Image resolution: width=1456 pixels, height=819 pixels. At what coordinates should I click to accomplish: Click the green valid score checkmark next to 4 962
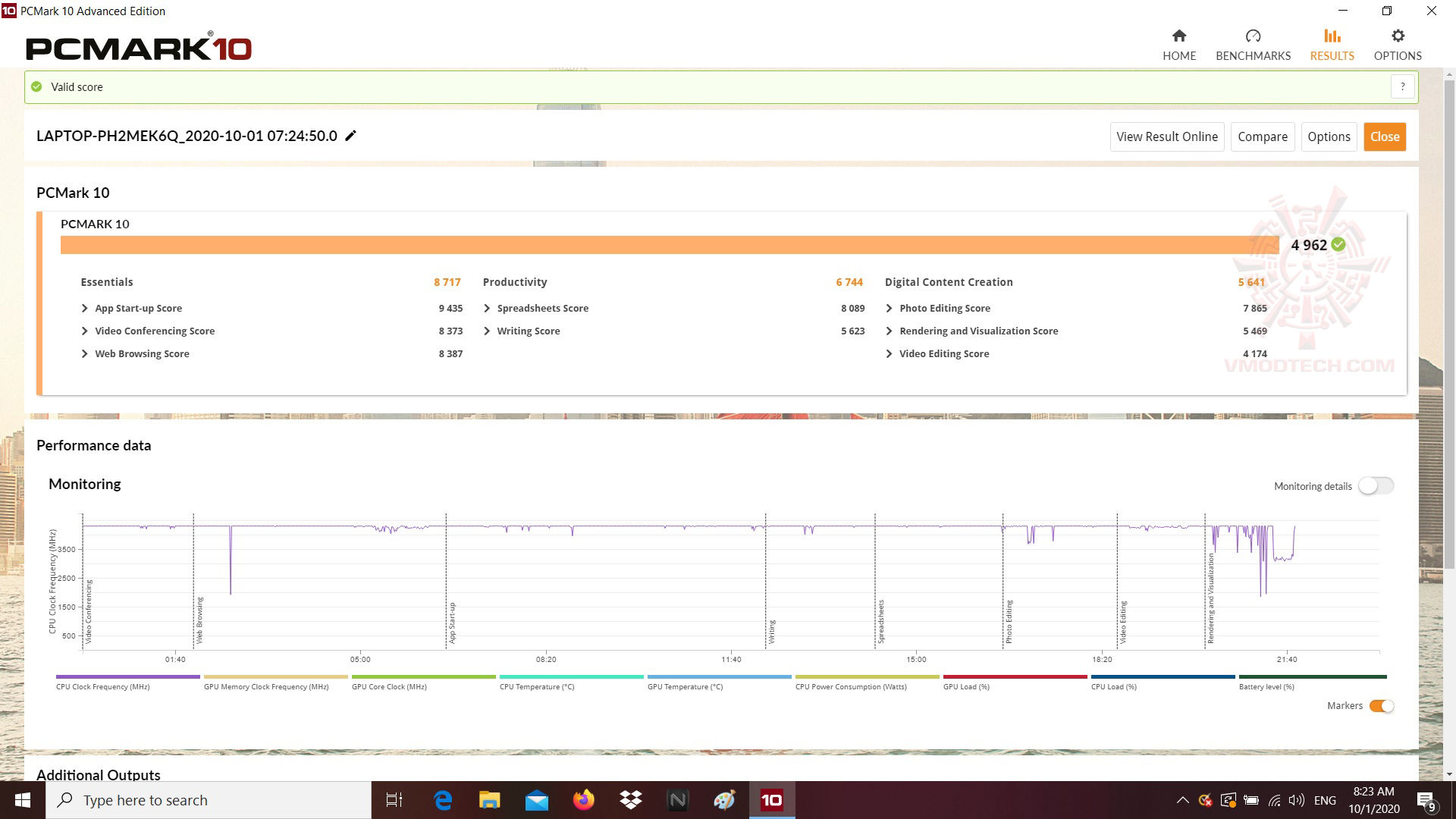pyautogui.click(x=1338, y=244)
